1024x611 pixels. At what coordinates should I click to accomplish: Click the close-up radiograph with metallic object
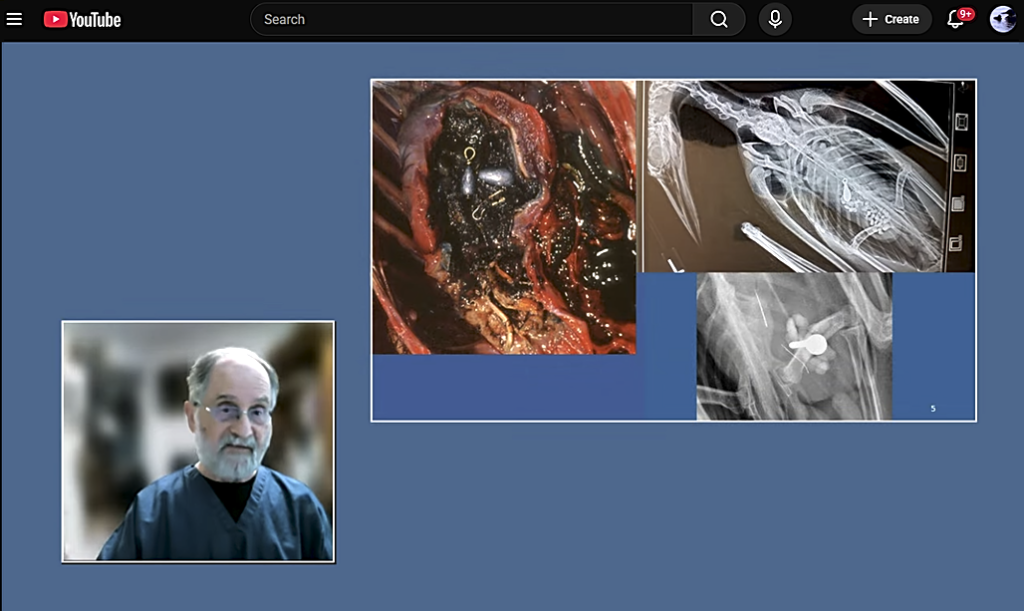point(794,347)
